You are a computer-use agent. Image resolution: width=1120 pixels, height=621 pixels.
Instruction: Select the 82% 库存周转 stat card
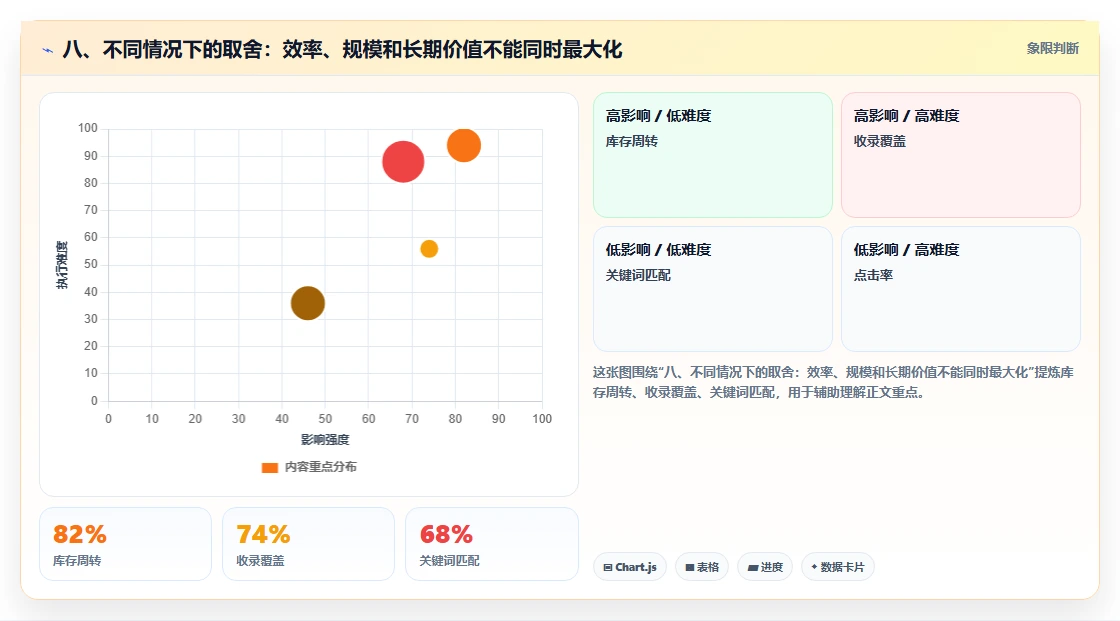coord(126,544)
